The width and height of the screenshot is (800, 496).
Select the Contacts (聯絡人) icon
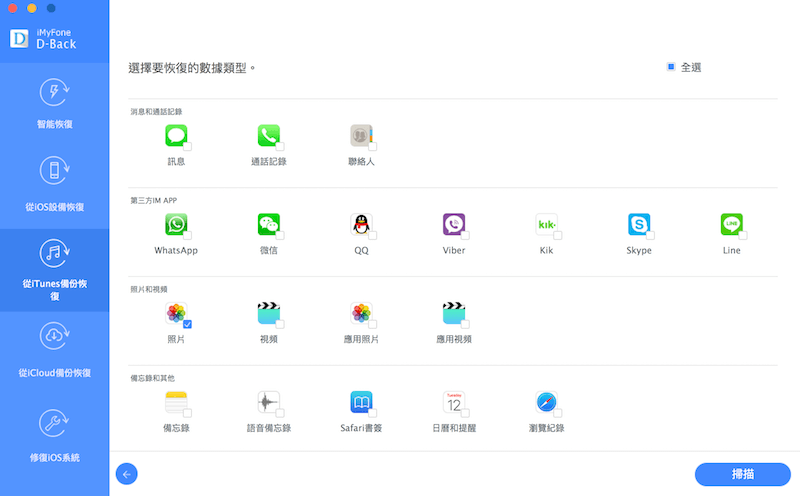[x=361, y=135]
